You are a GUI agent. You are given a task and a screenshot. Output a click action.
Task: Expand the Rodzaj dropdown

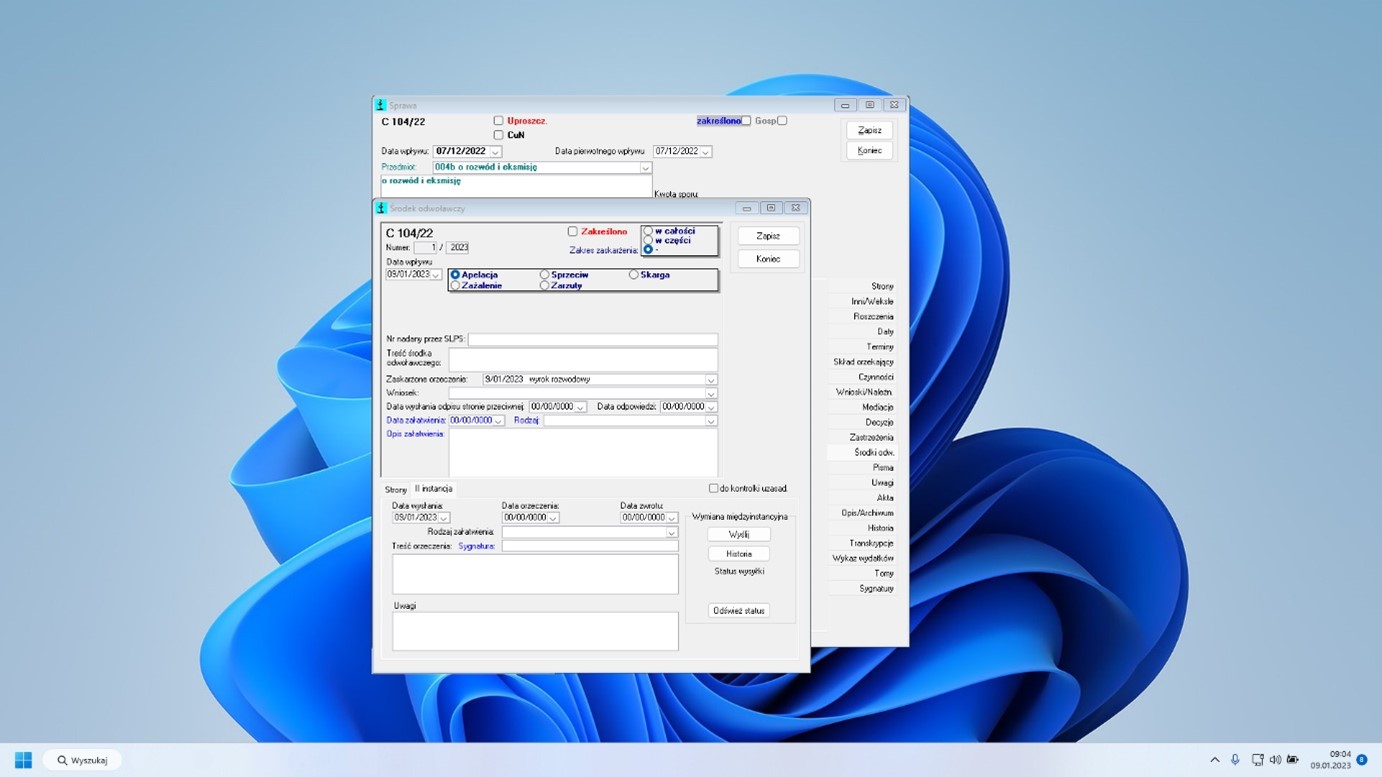pyautogui.click(x=711, y=421)
